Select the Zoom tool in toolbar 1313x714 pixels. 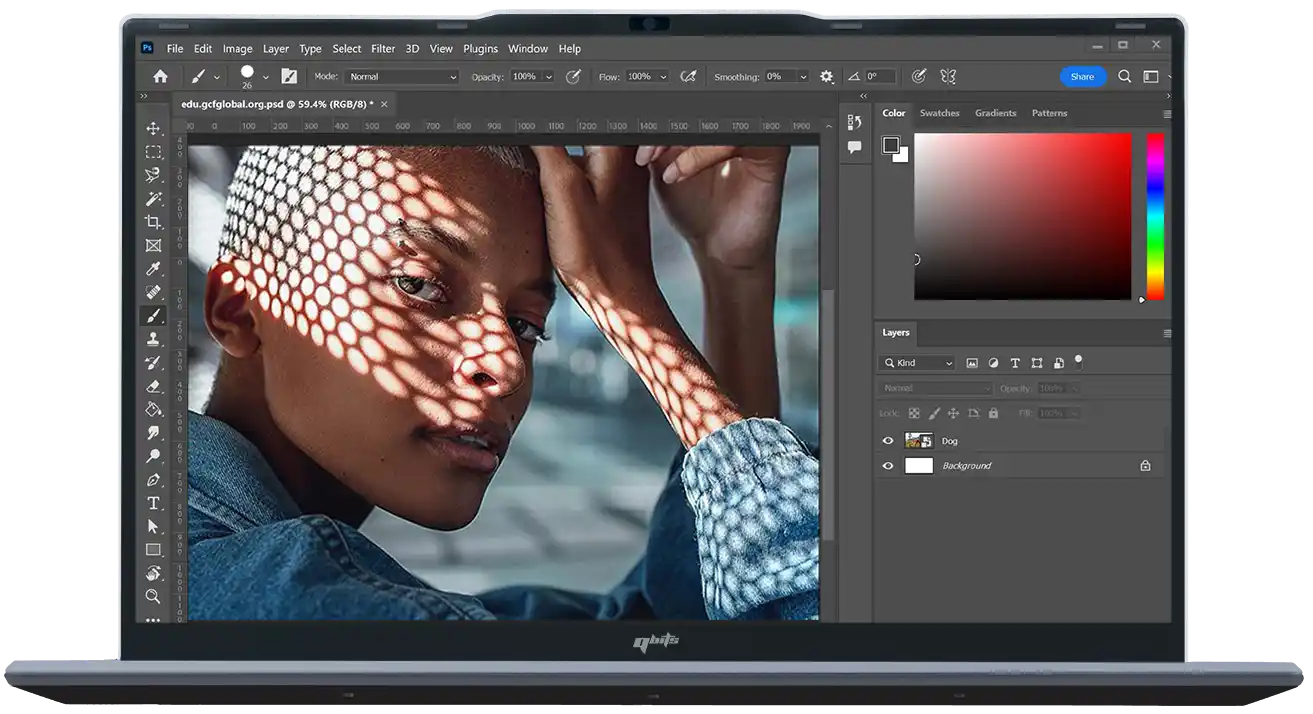point(153,596)
